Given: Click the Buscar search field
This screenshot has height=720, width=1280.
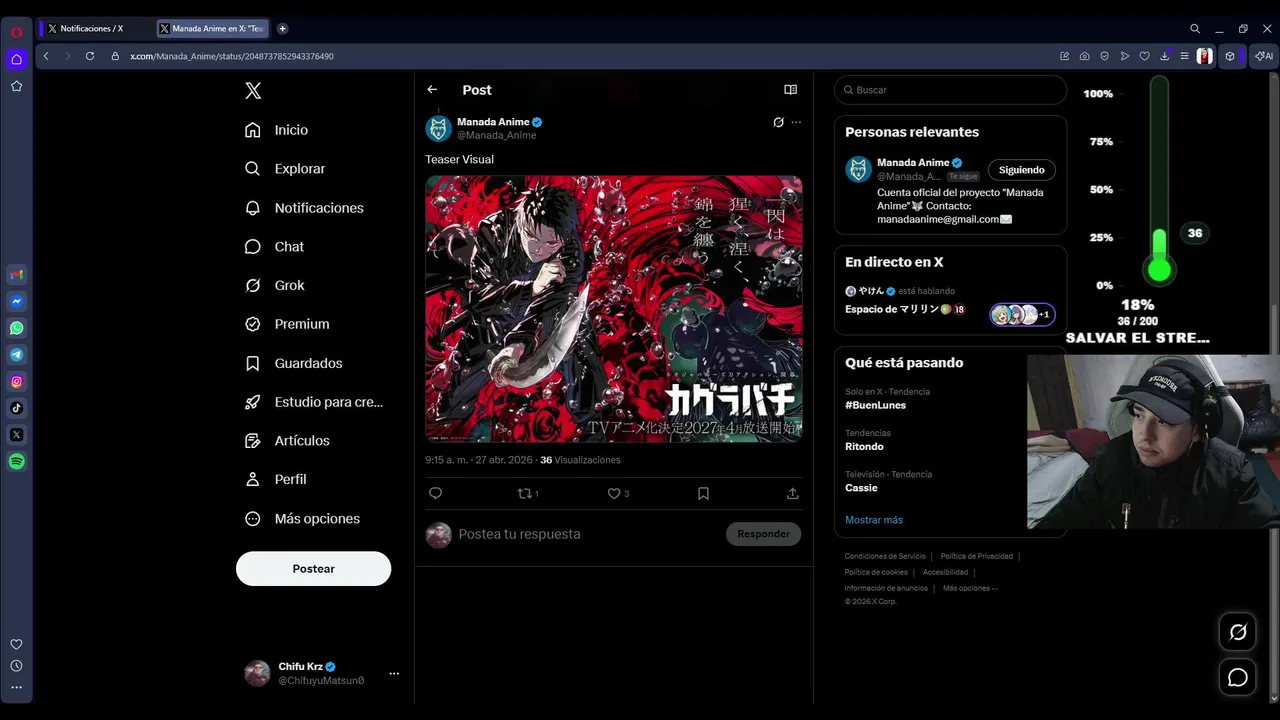Looking at the screenshot, I should click(950, 90).
